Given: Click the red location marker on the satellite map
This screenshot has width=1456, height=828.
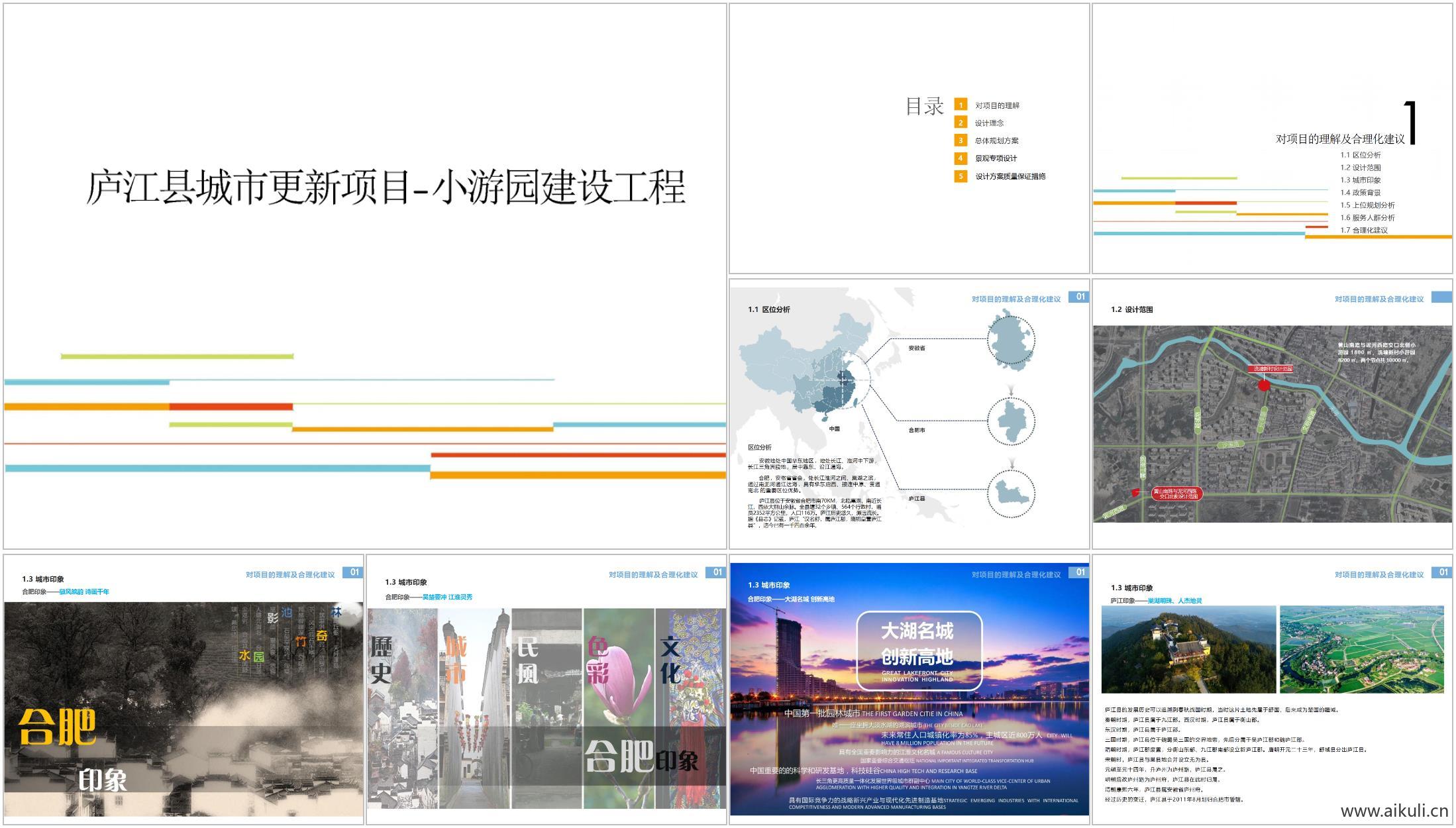Looking at the screenshot, I should (x=1265, y=385).
